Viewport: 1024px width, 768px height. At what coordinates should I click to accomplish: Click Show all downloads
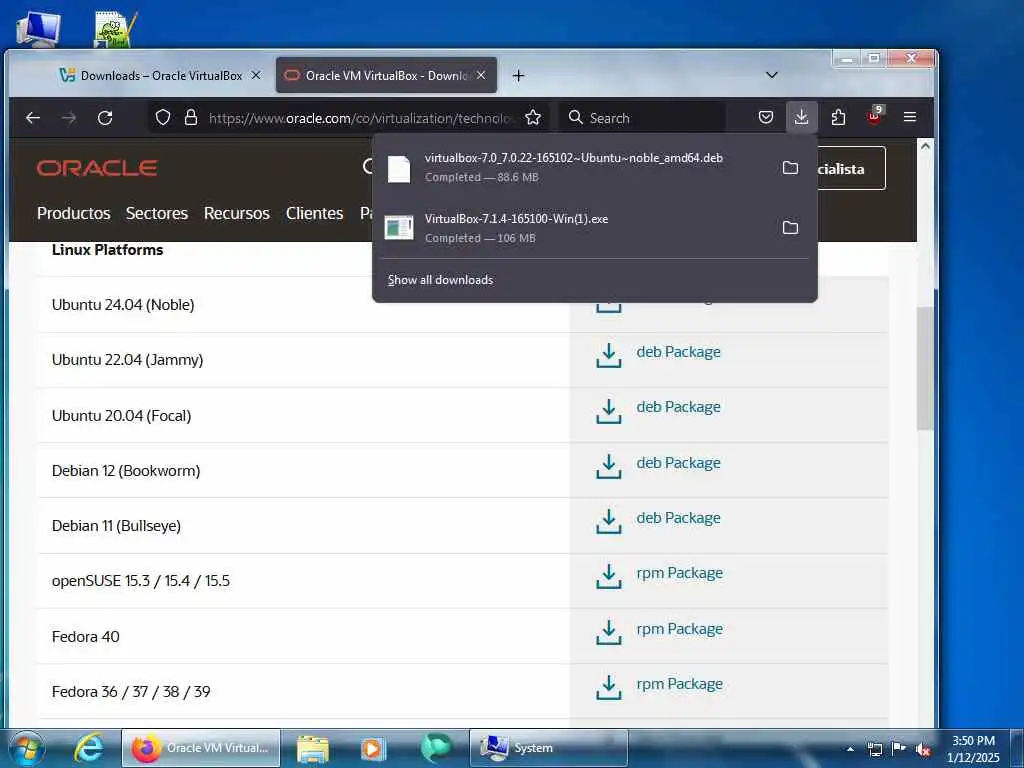click(x=440, y=280)
